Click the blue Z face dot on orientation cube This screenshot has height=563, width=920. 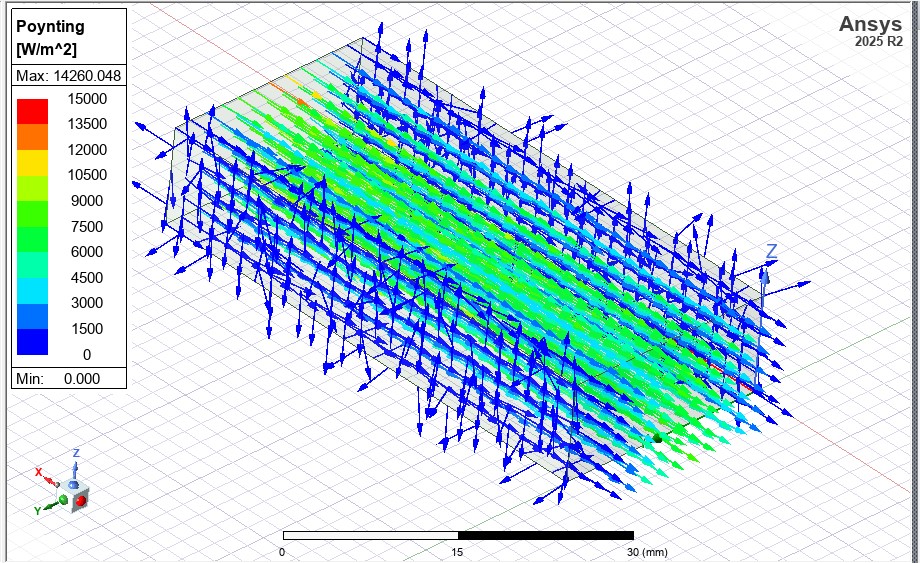tap(74, 485)
